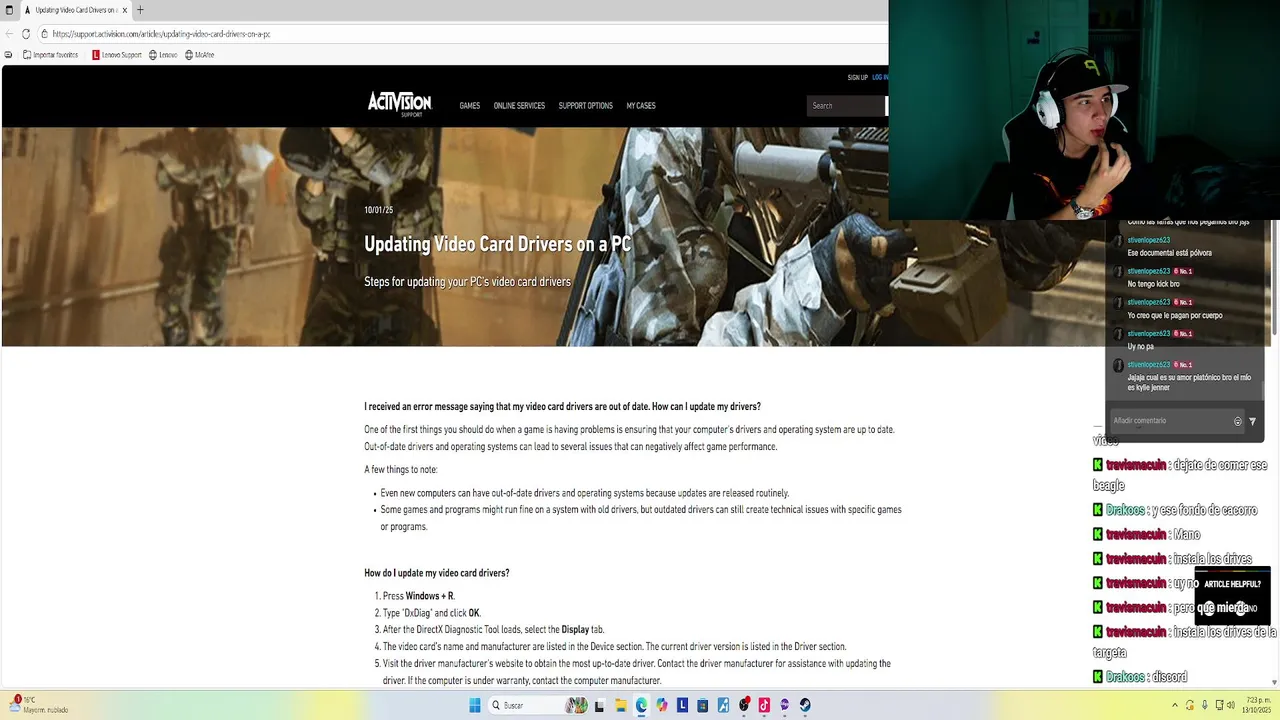Open the ONLINE SERVICES menu
The image size is (1280, 720).
tap(519, 106)
